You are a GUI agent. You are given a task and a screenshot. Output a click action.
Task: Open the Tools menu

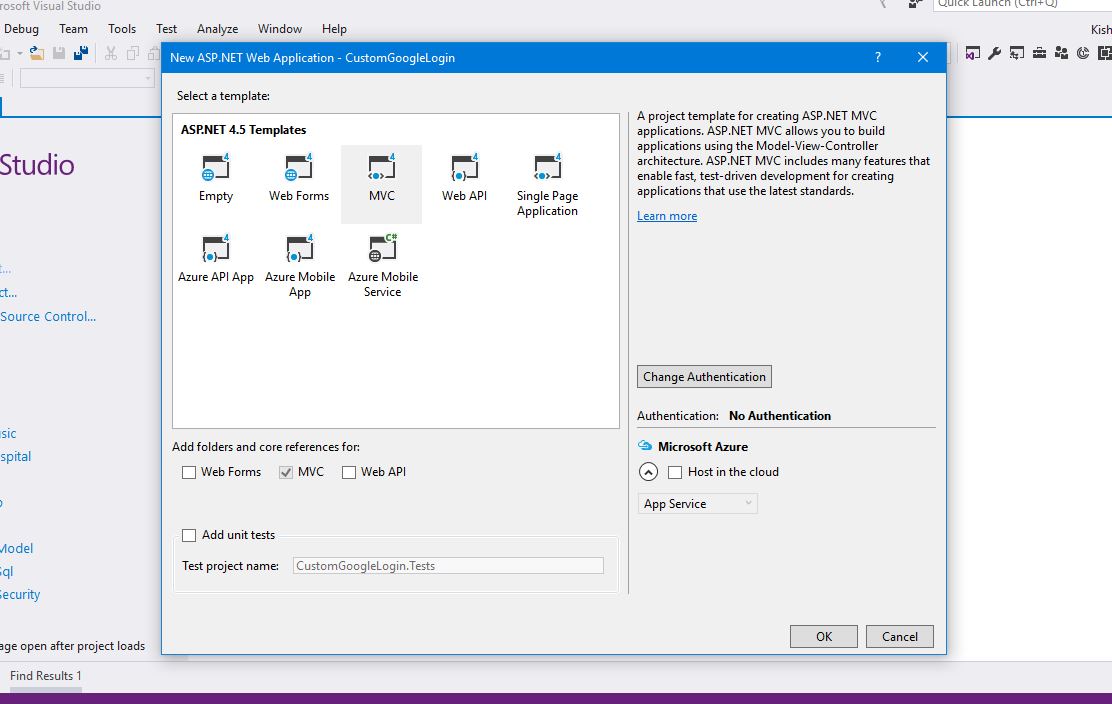[122, 28]
